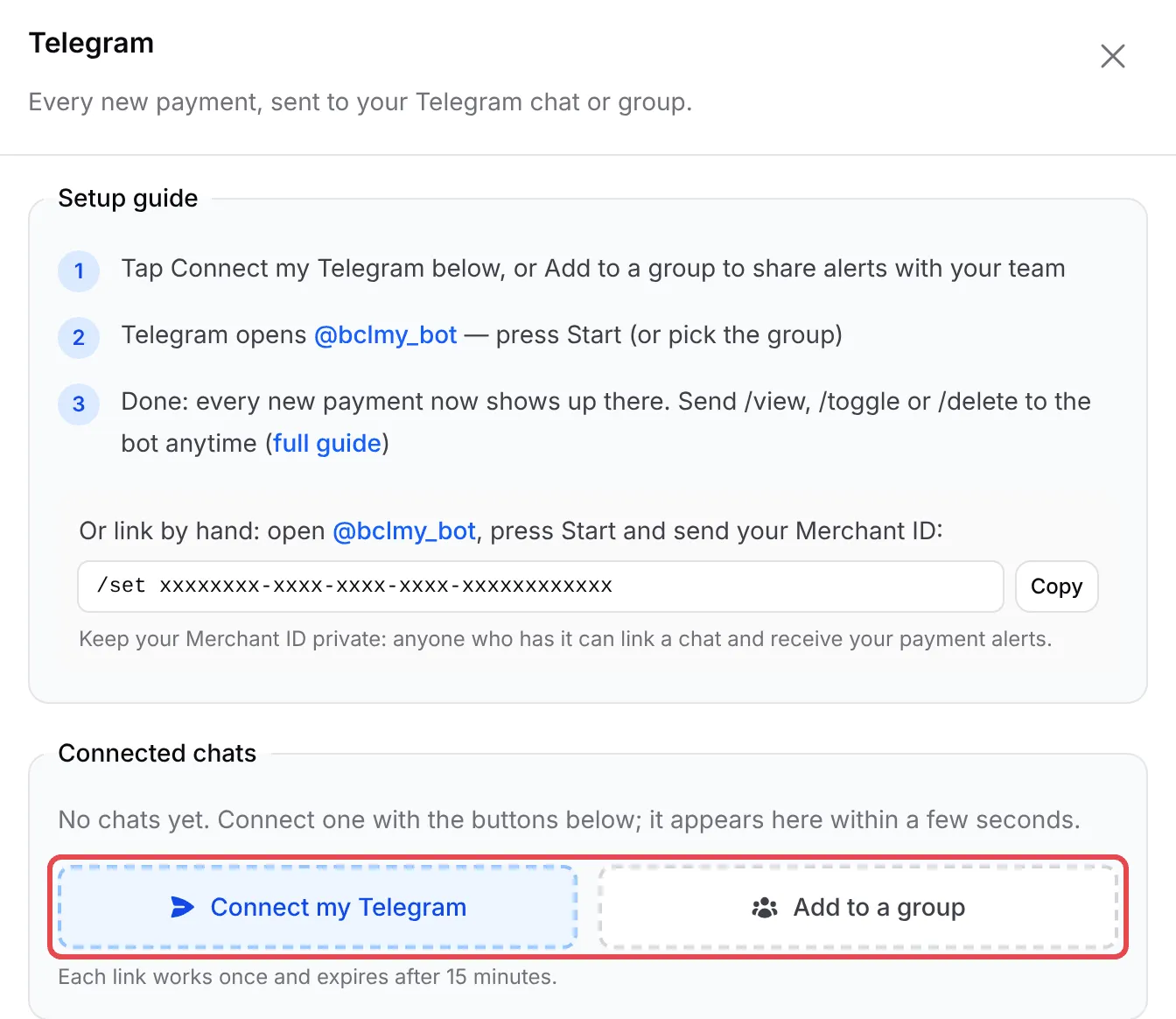Viewport: 1176px width, 1019px height.
Task: Click the Add to a group label
Action: pyautogui.click(x=879, y=908)
